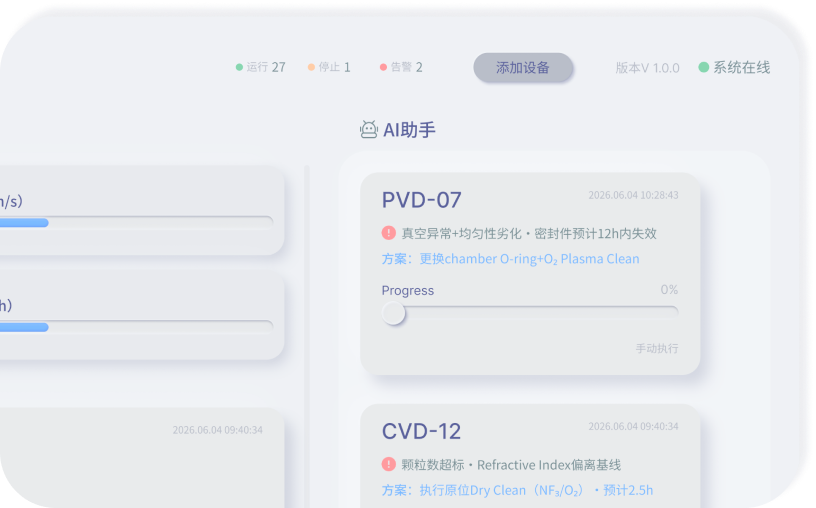Select the 停止 1 status filter
Image resolution: width=816 pixels, height=508 pixels.
329,67
